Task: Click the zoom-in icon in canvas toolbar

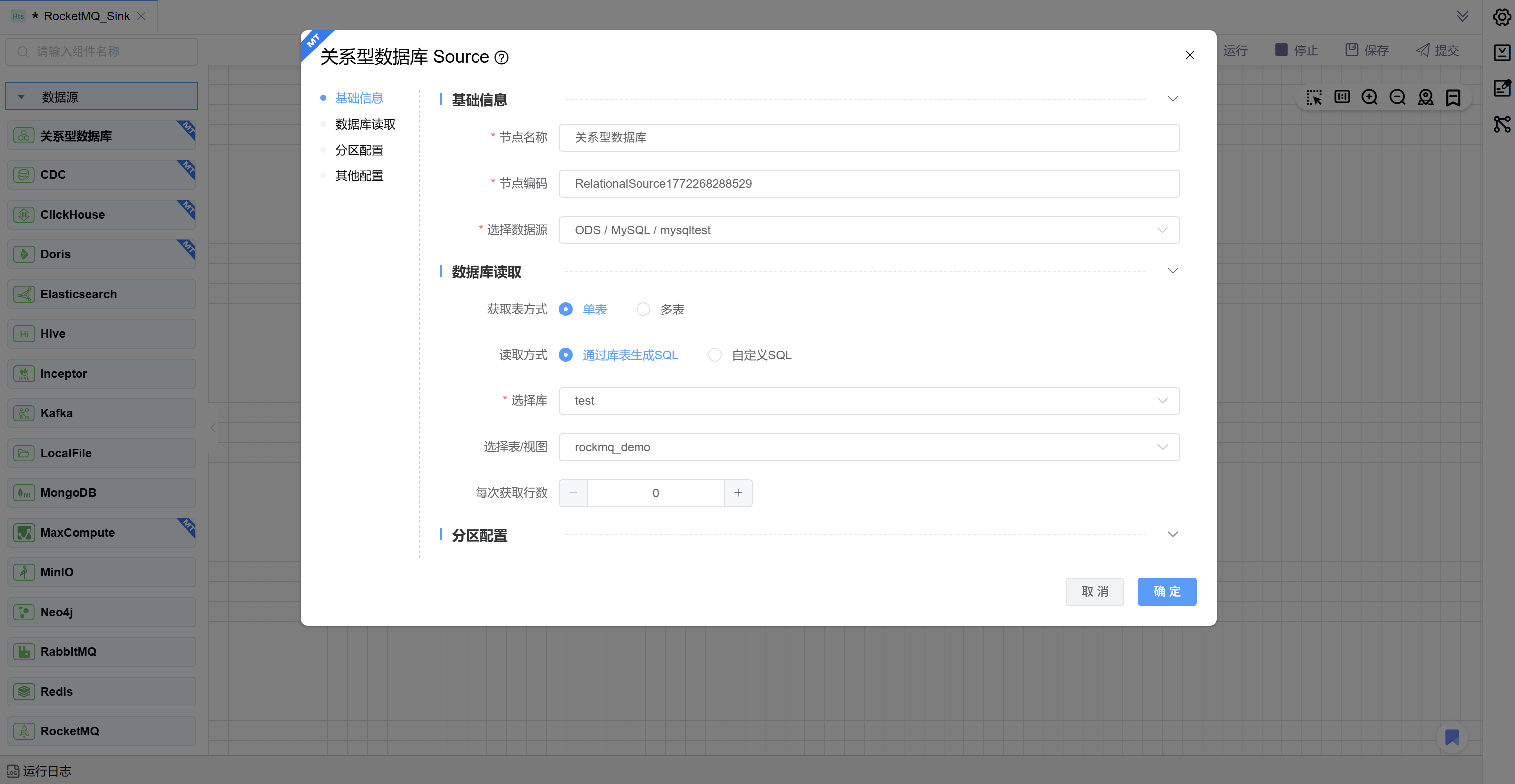Action: (1369, 97)
